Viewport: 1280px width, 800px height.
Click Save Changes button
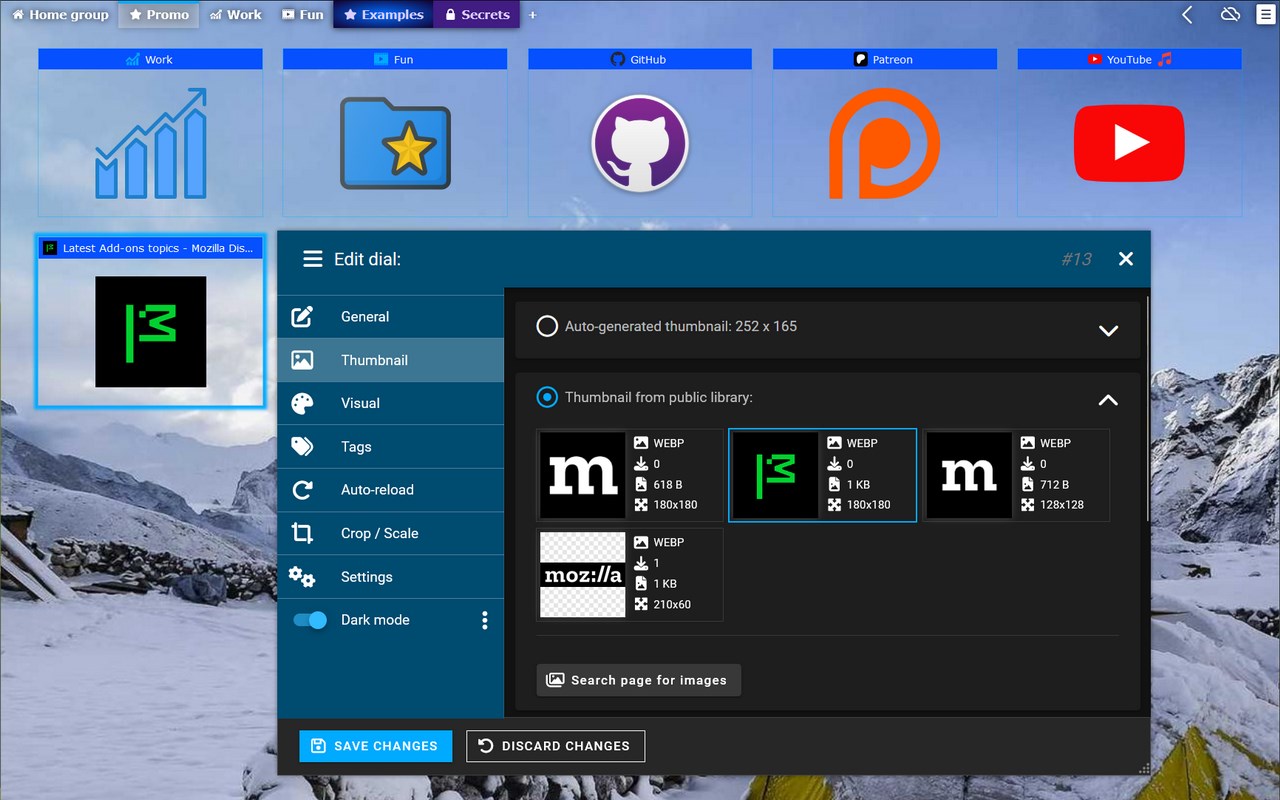(x=375, y=746)
